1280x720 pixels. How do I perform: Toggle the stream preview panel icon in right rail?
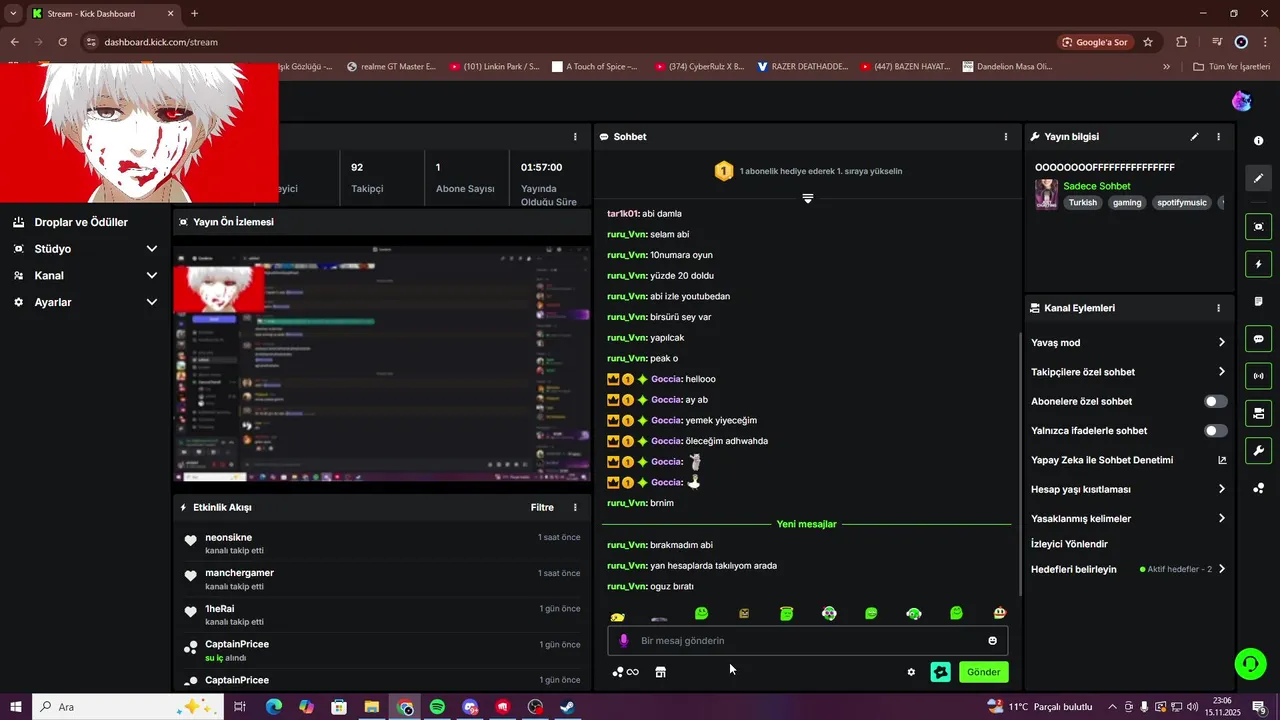pyautogui.click(x=1259, y=227)
